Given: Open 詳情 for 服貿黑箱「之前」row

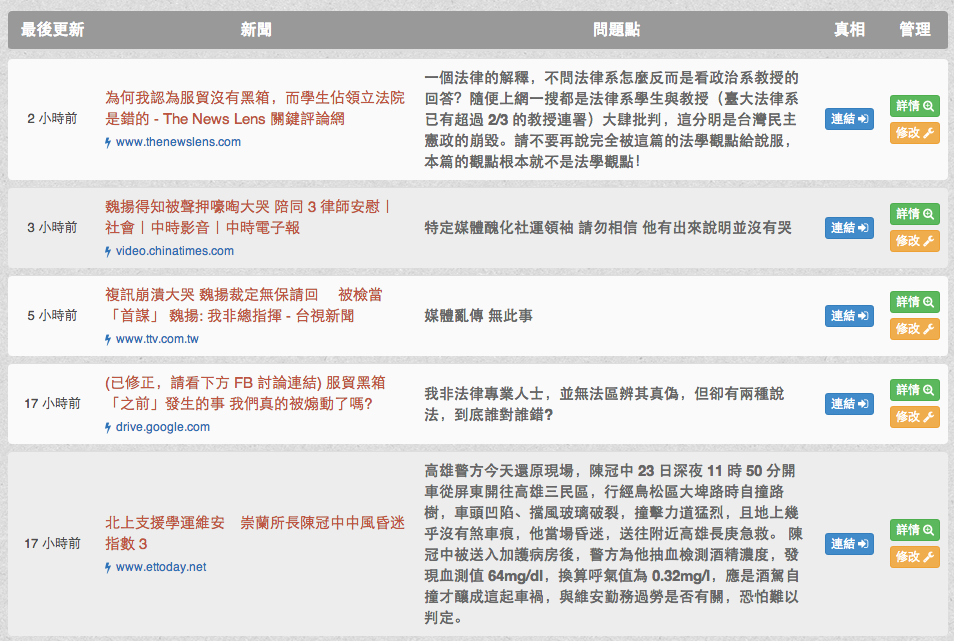Looking at the screenshot, I should [914, 390].
